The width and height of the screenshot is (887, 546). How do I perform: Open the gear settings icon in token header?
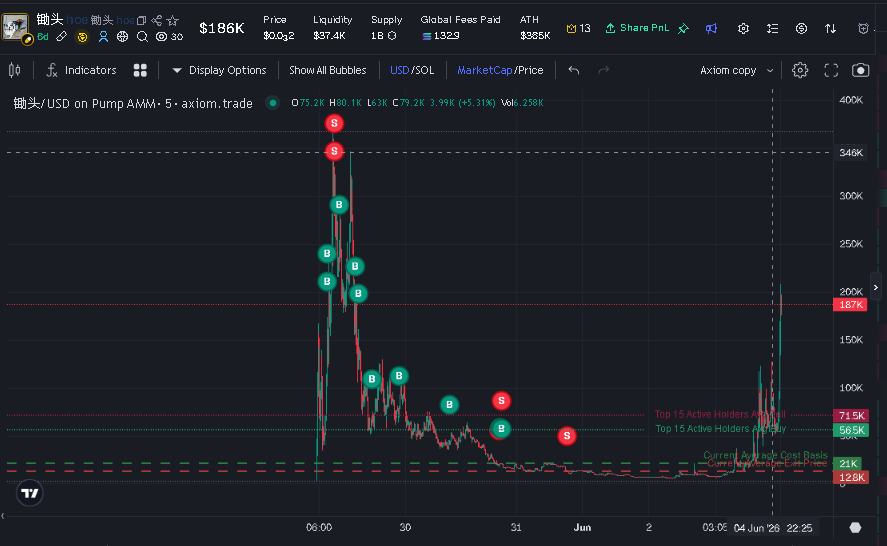tap(743, 28)
